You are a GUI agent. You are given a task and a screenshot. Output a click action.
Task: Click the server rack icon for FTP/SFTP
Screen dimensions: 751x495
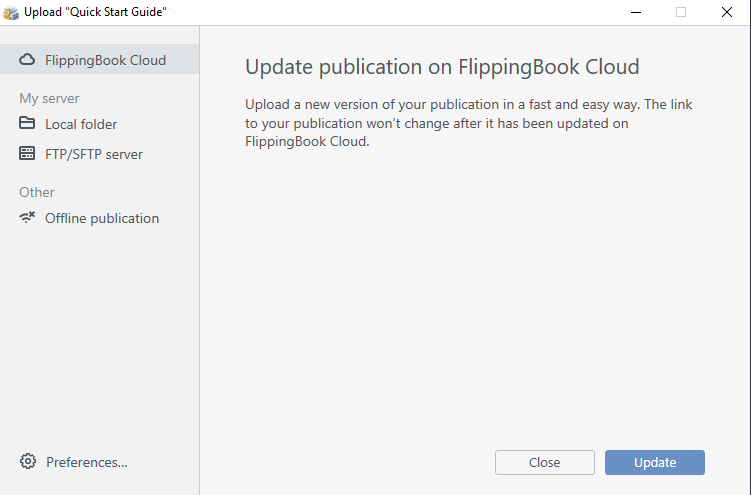(27, 153)
